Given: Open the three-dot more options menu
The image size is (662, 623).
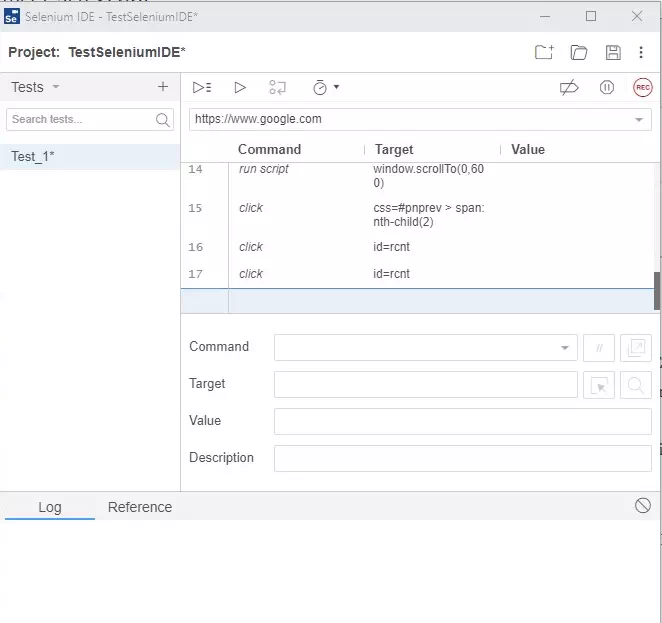Looking at the screenshot, I should click(x=641, y=52).
